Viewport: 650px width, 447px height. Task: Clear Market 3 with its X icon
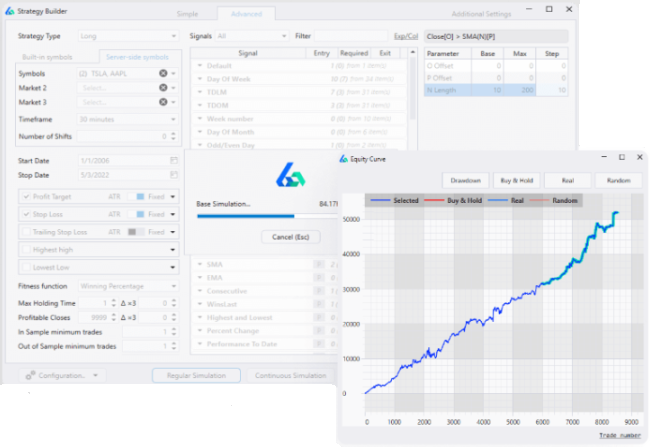pyautogui.click(x=163, y=102)
